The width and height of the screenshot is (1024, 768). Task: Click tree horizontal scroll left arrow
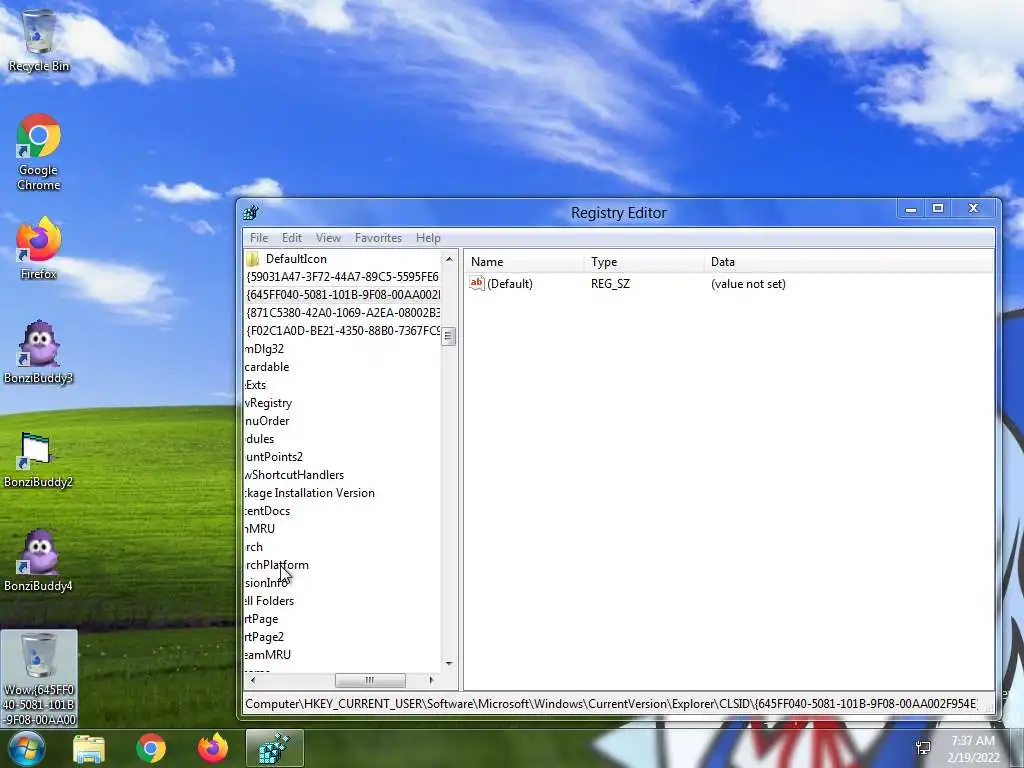click(253, 680)
